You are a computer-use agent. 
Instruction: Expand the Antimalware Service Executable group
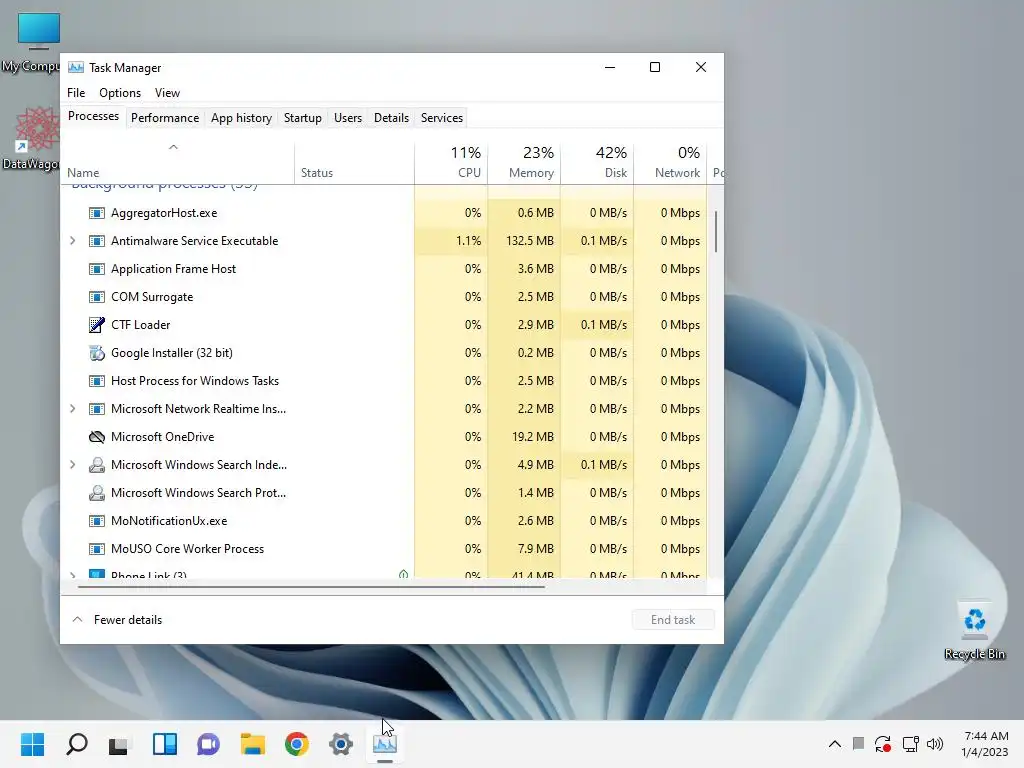pos(72,241)
